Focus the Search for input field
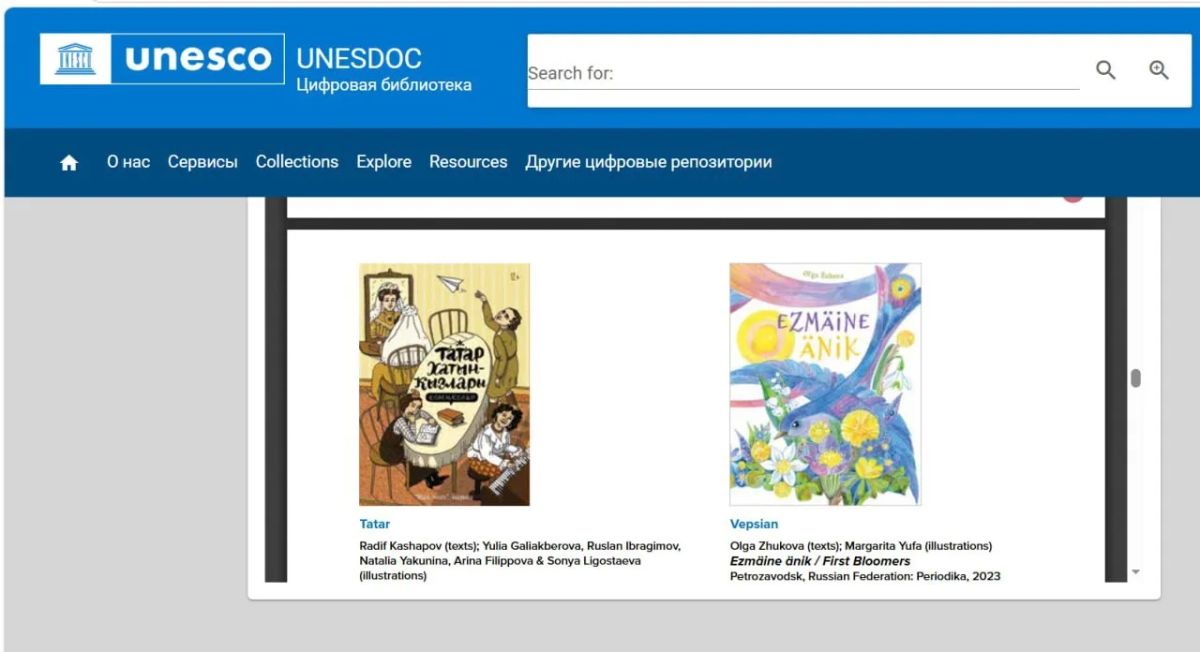 coord(803,73)
